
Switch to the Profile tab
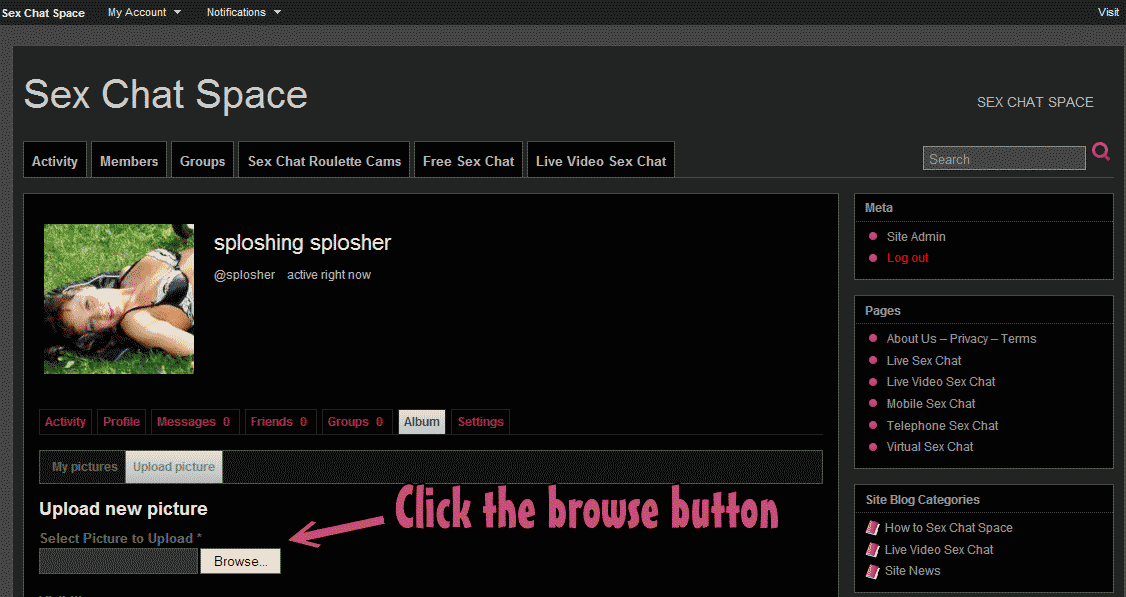pos(121,422)
